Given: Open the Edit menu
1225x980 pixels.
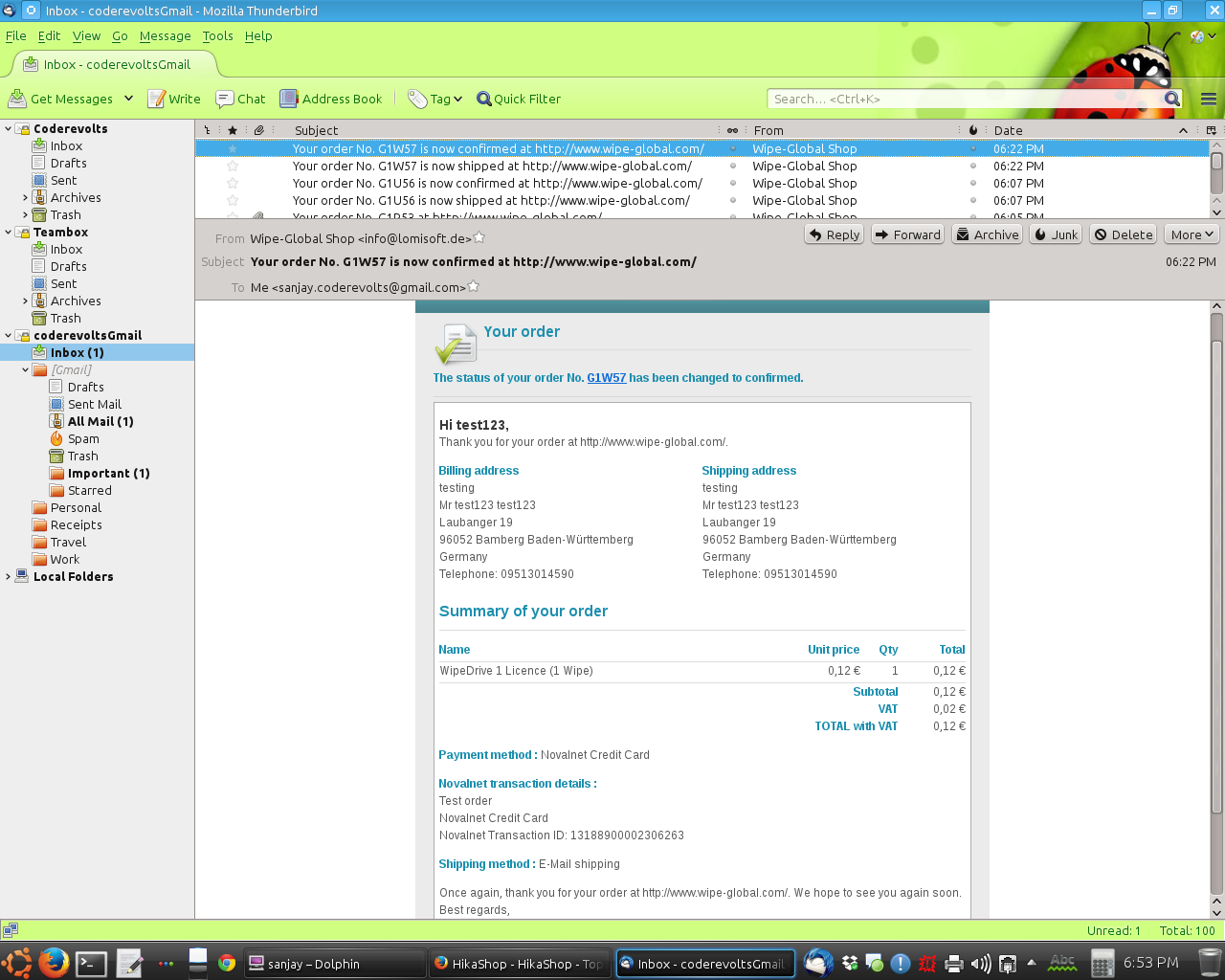Looking at the screenshot, I should click(49, 36).
